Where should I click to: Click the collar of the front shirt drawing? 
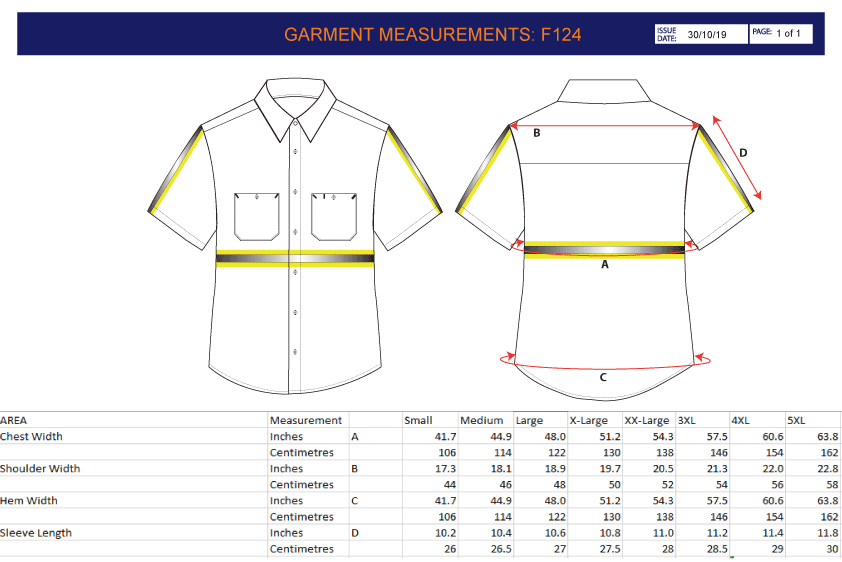coord(295,110)
